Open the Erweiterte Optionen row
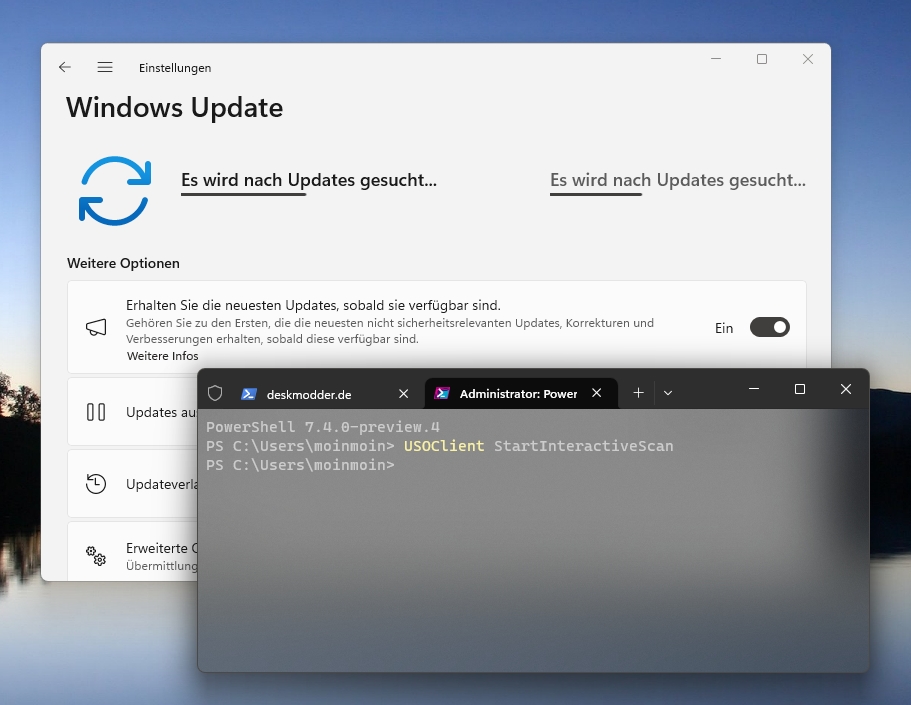Viewport: 911px width, 705px height. pos(132,551)
